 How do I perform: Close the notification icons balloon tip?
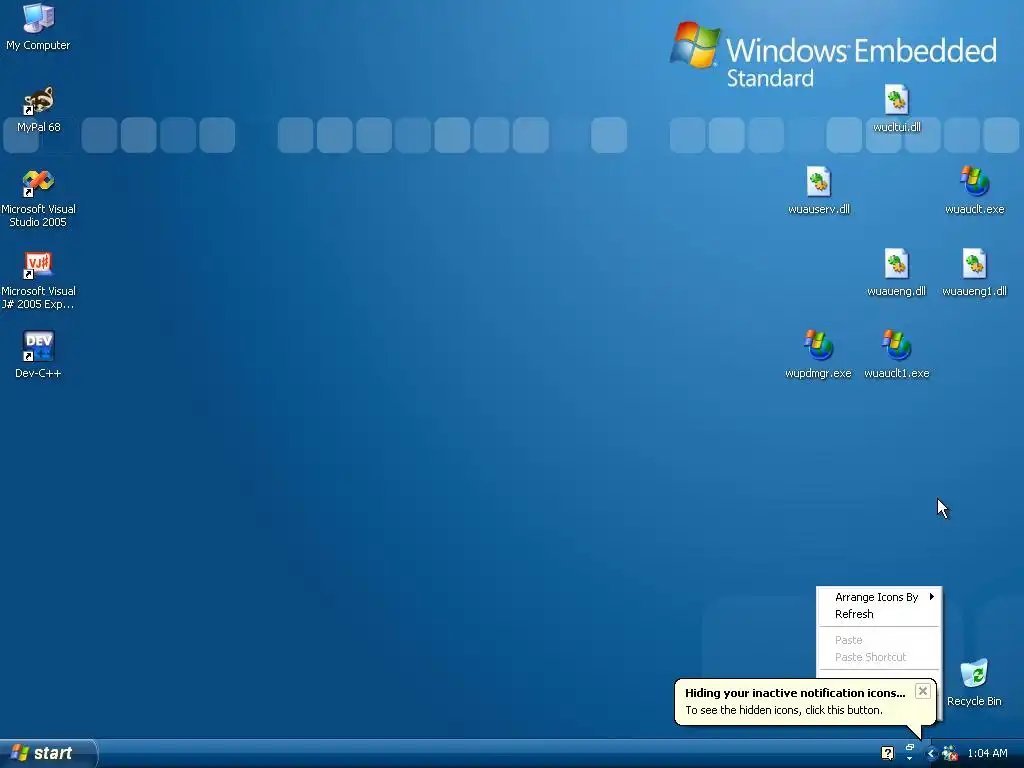point(922,691)
